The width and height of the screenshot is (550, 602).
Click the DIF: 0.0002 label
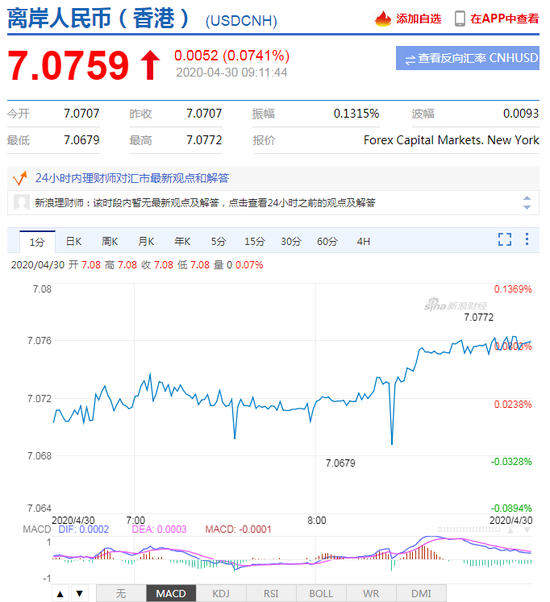pos(84,529)
